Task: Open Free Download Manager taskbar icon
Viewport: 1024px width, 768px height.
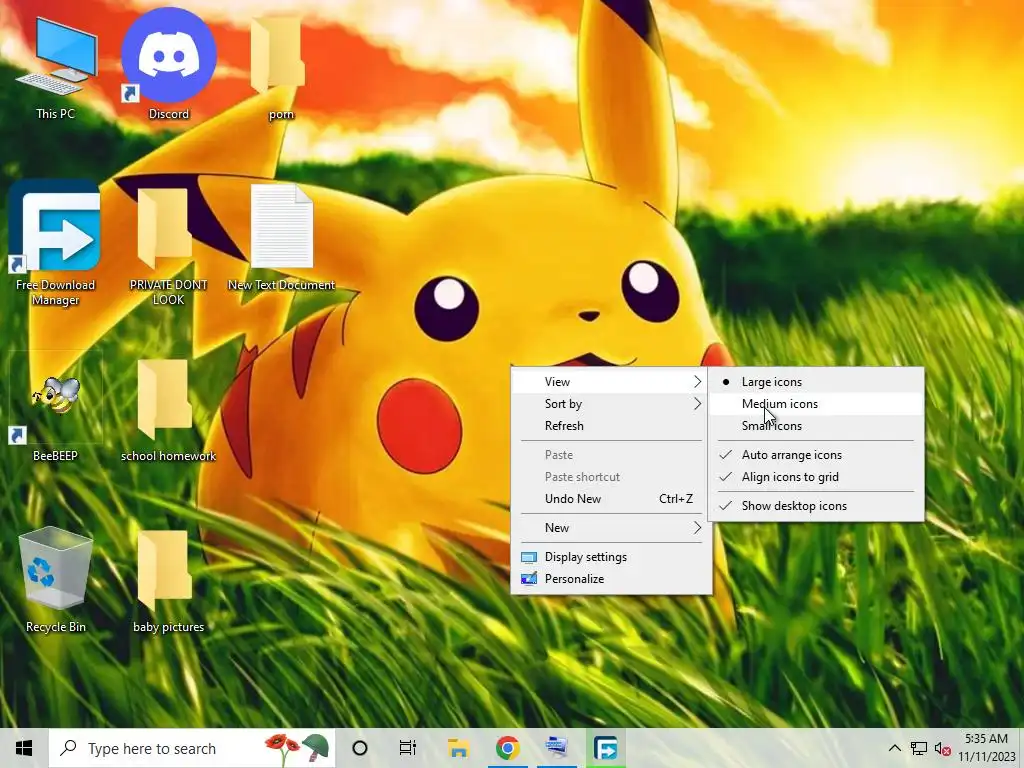Action: pos(605,748)
